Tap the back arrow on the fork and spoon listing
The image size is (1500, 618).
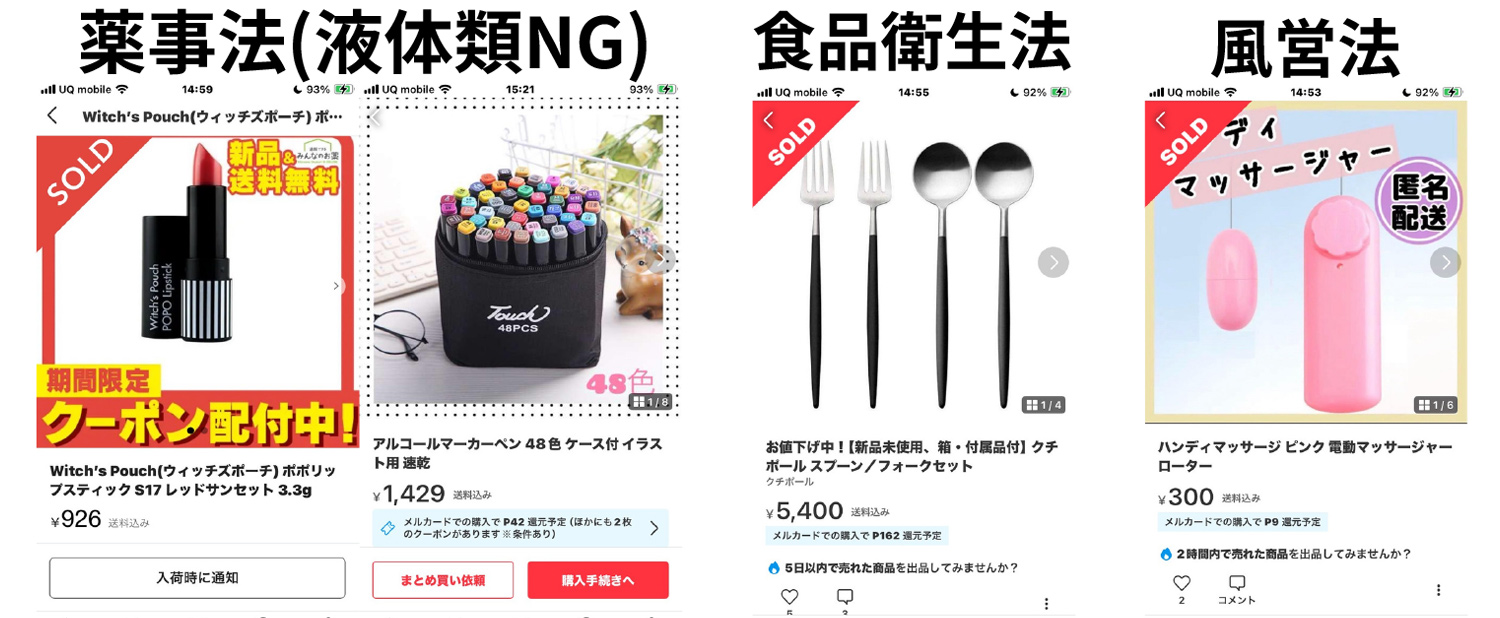click(x=768, y=120)
